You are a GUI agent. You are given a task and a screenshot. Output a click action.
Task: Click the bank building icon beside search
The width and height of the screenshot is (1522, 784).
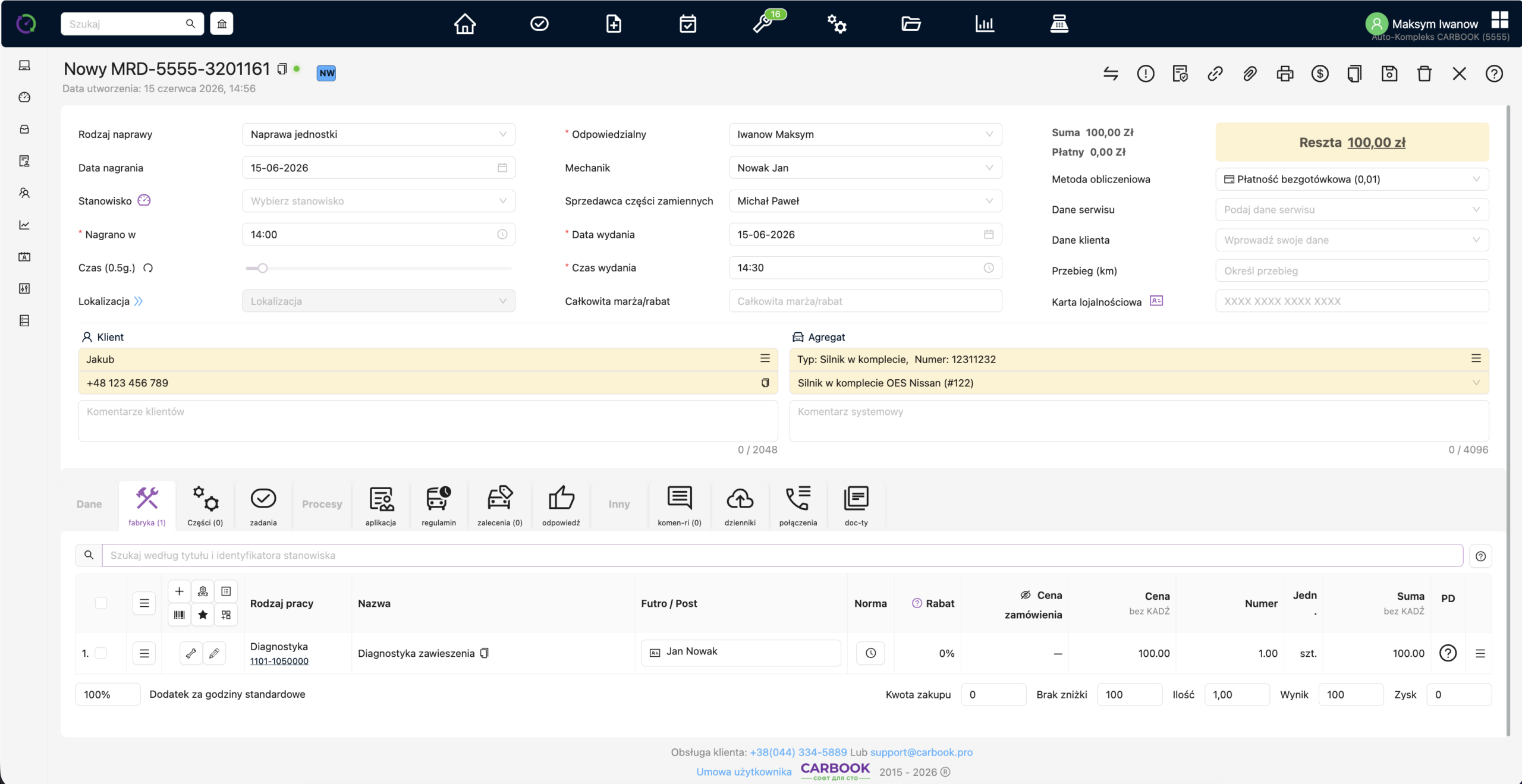(222, 24)
